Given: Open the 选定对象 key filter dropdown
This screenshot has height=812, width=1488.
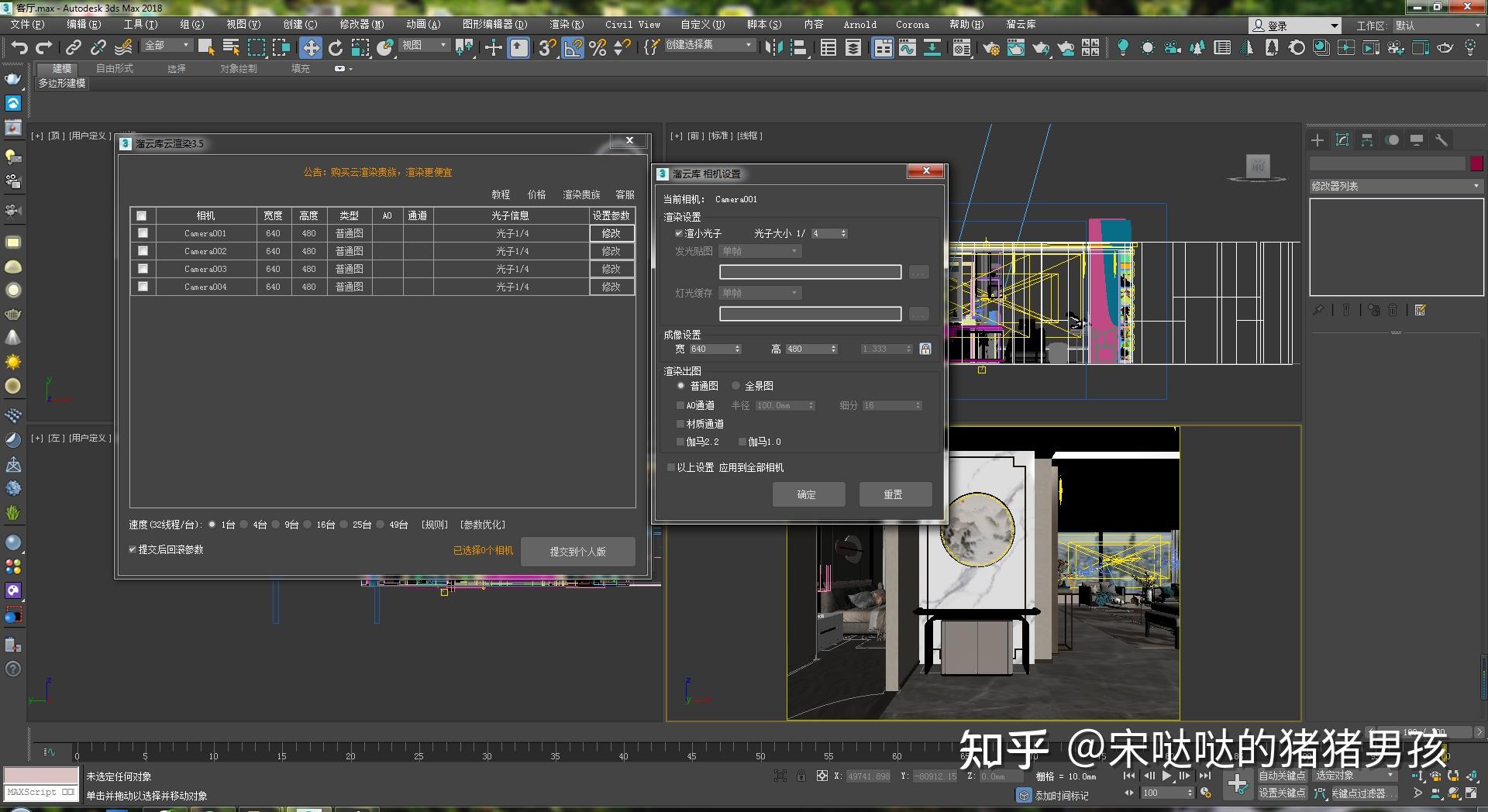Looking at the screenshot, I should coord(1355,776).
